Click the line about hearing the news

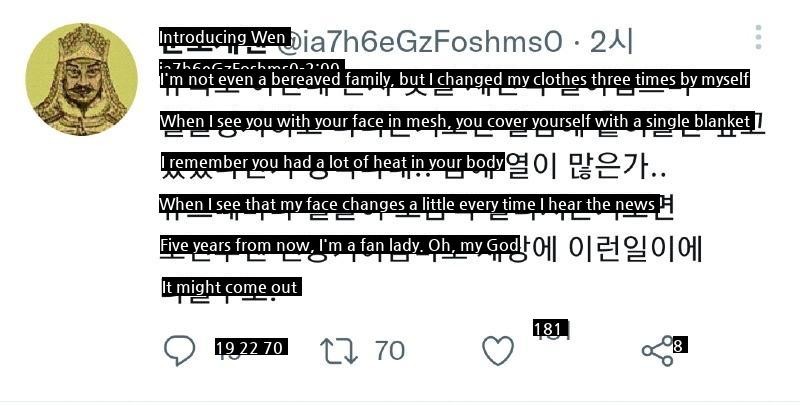click(408, 205)
